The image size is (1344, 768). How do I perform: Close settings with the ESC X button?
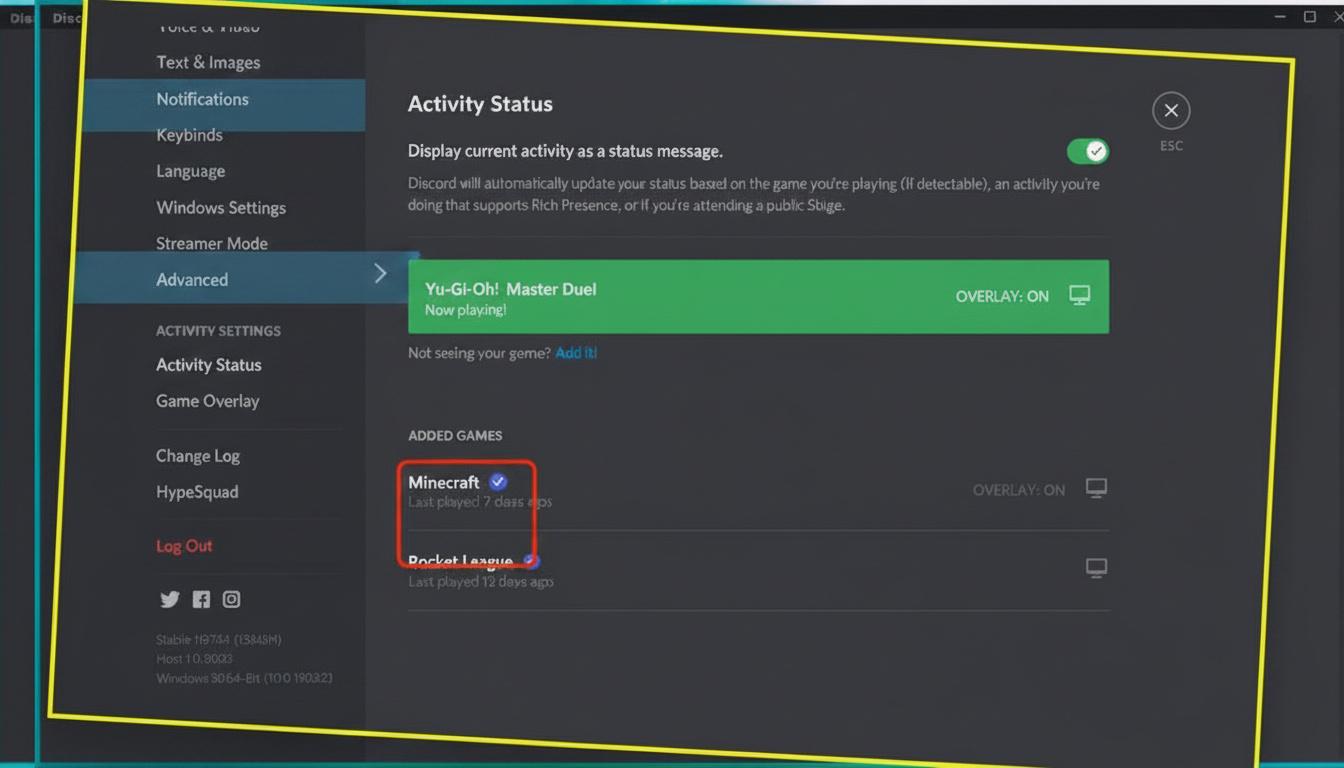point(1171,110)
